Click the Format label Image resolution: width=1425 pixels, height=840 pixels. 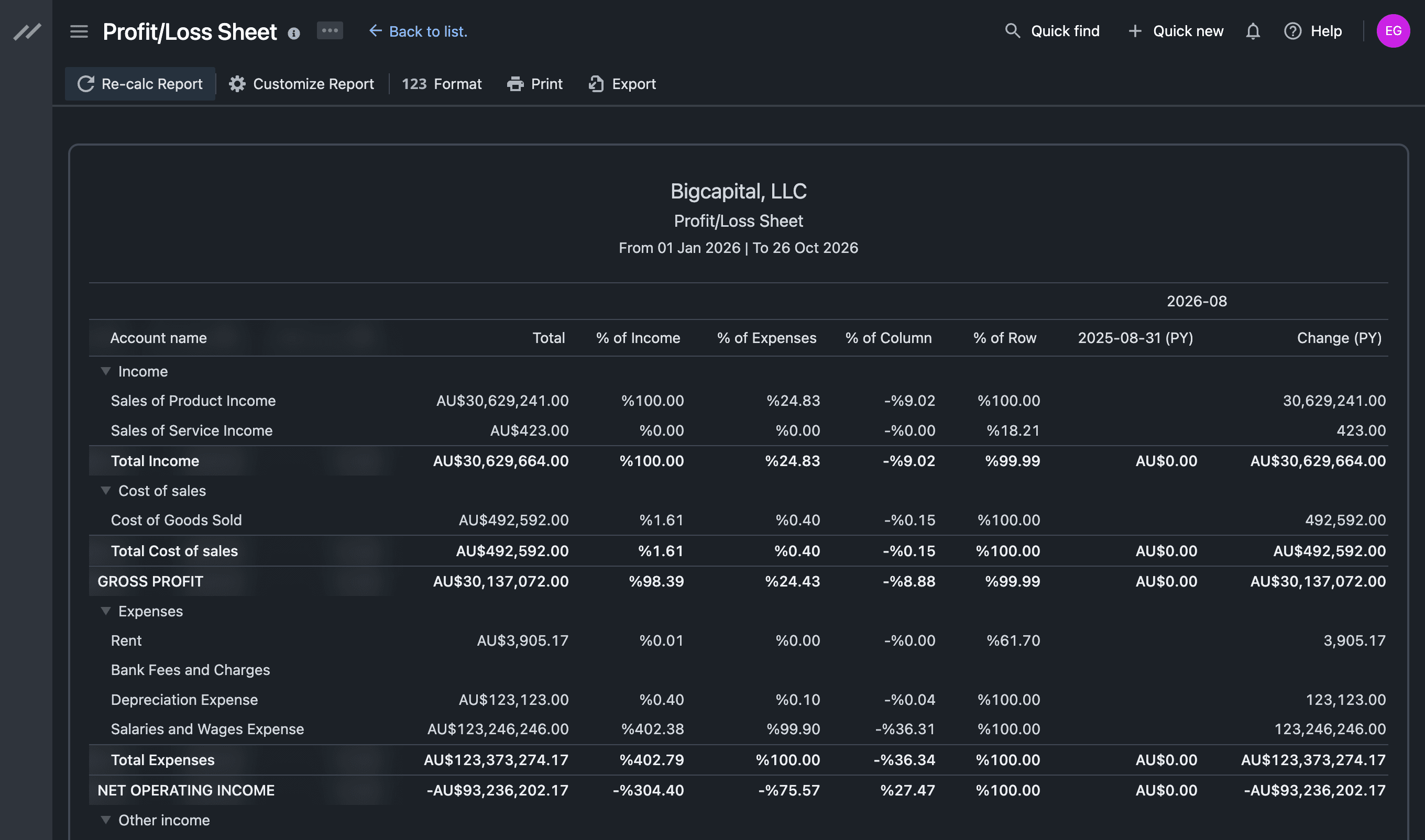(457, 84)
